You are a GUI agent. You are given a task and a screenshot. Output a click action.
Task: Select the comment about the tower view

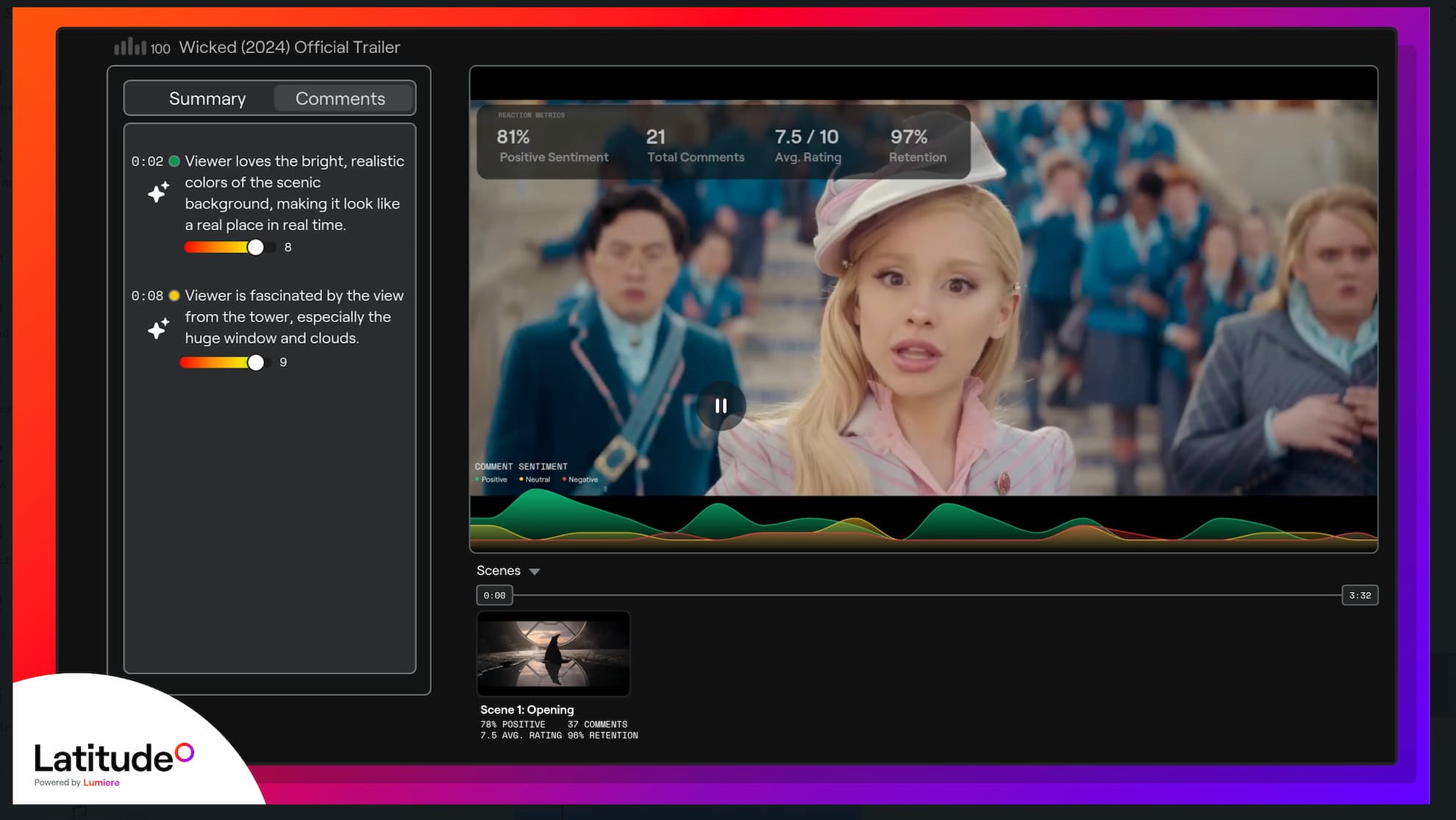coord(294,317)
